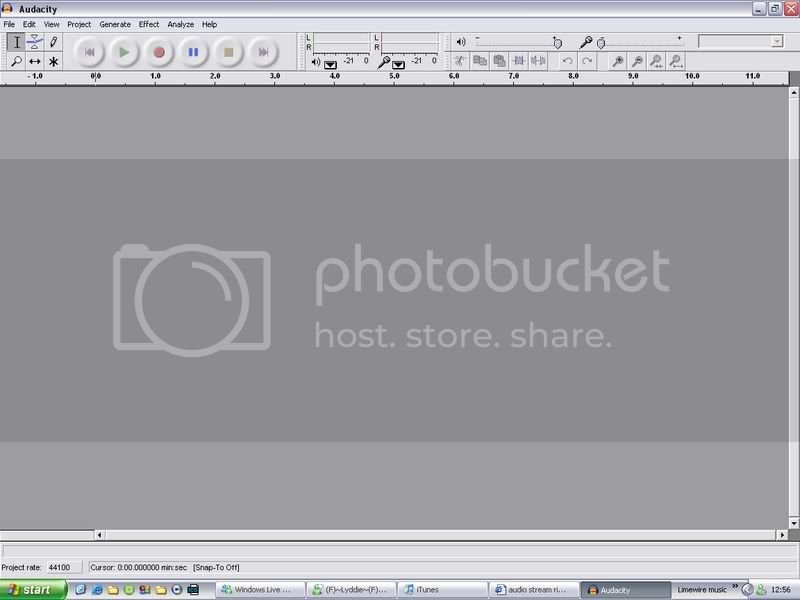
Task: Click the vertical scrollbar up arrow
Action: click(x=794, y=92)
